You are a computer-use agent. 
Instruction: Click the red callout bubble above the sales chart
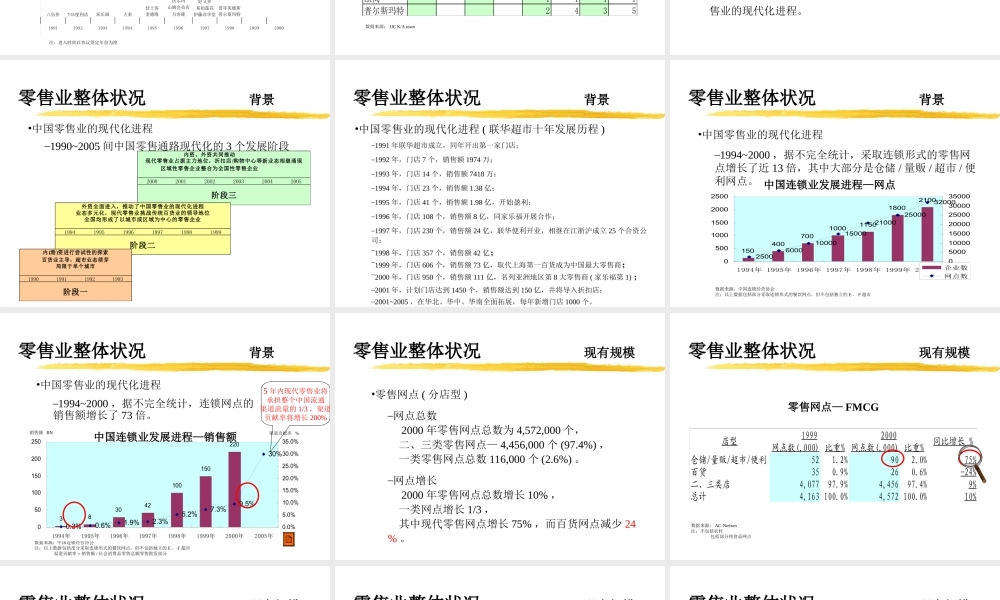coord(296,402)
